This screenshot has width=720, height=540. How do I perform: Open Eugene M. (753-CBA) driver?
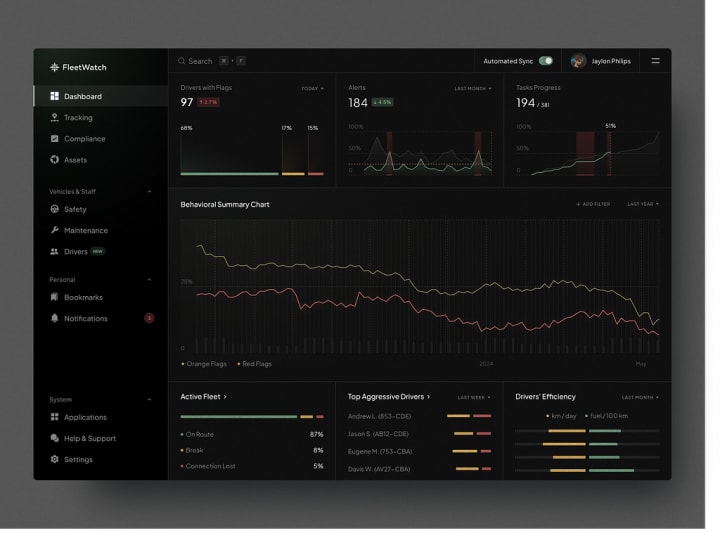(381, 452)
